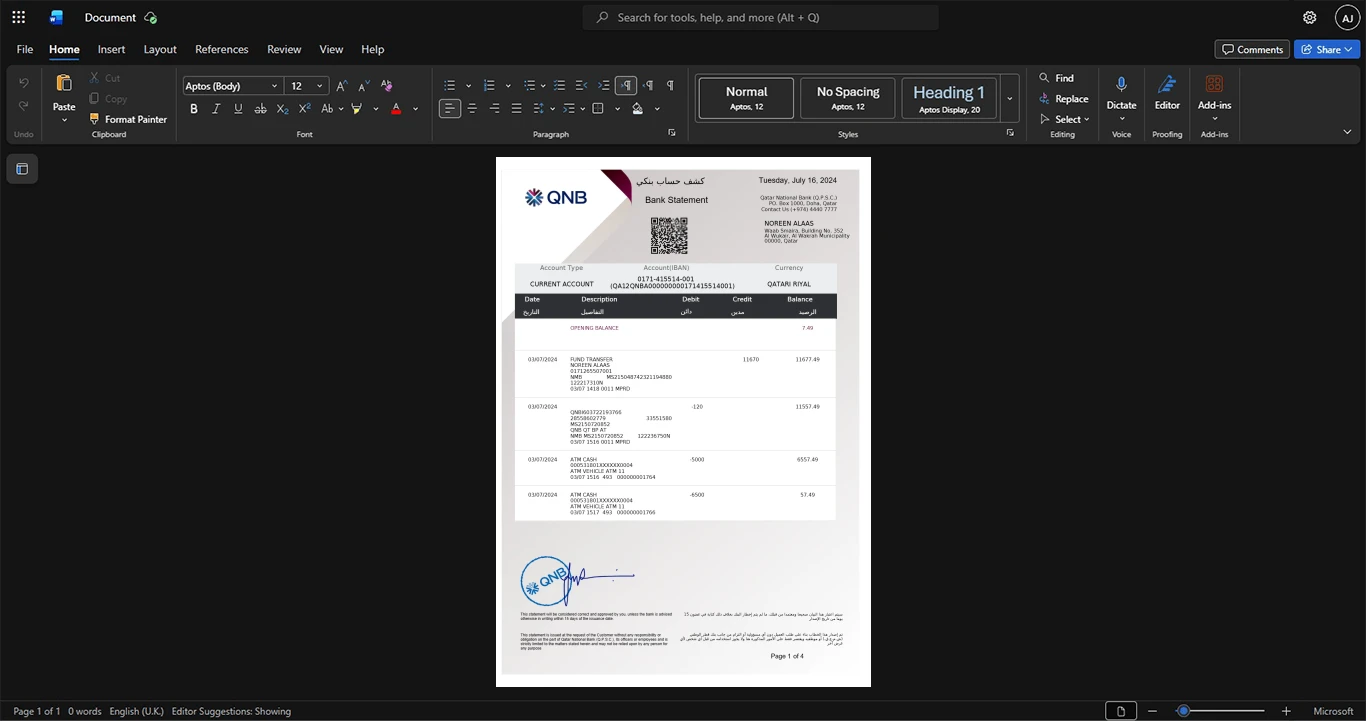
Task: Apply the No Spacing style
Action: [848, 98]
